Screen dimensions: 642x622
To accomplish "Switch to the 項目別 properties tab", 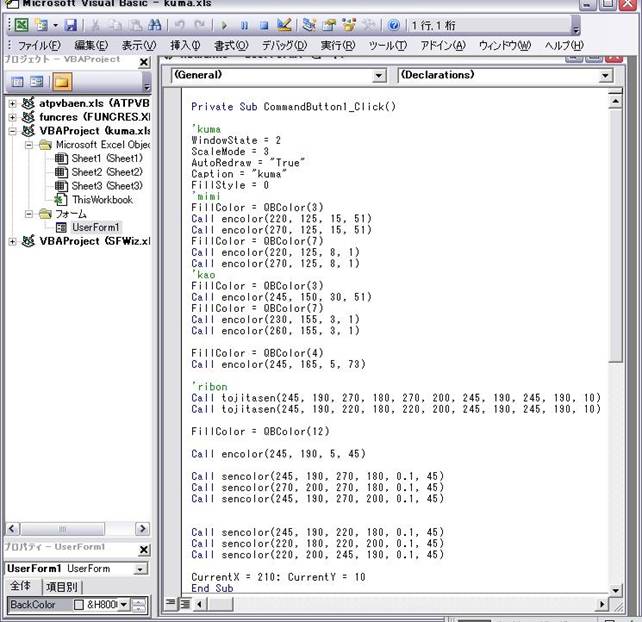I will pos(61,587).
